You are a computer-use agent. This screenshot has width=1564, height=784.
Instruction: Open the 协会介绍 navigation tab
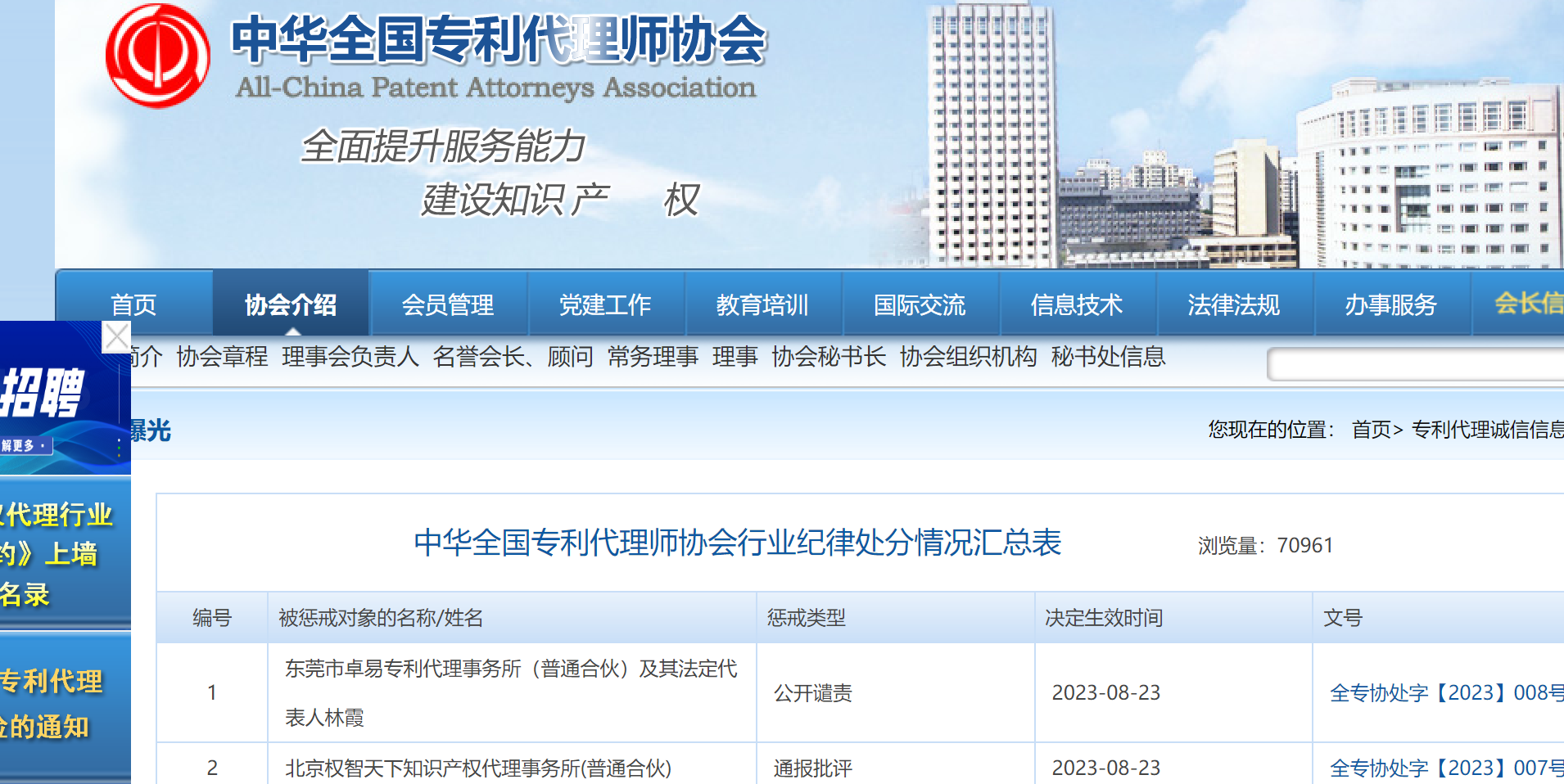[x=291, y=304]
